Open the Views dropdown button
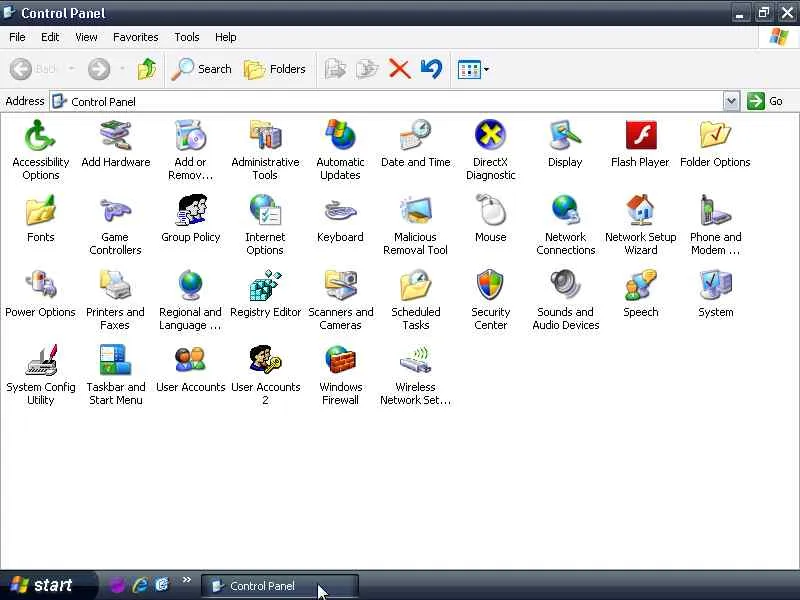800x600 pixels. [x=473, y=69]
